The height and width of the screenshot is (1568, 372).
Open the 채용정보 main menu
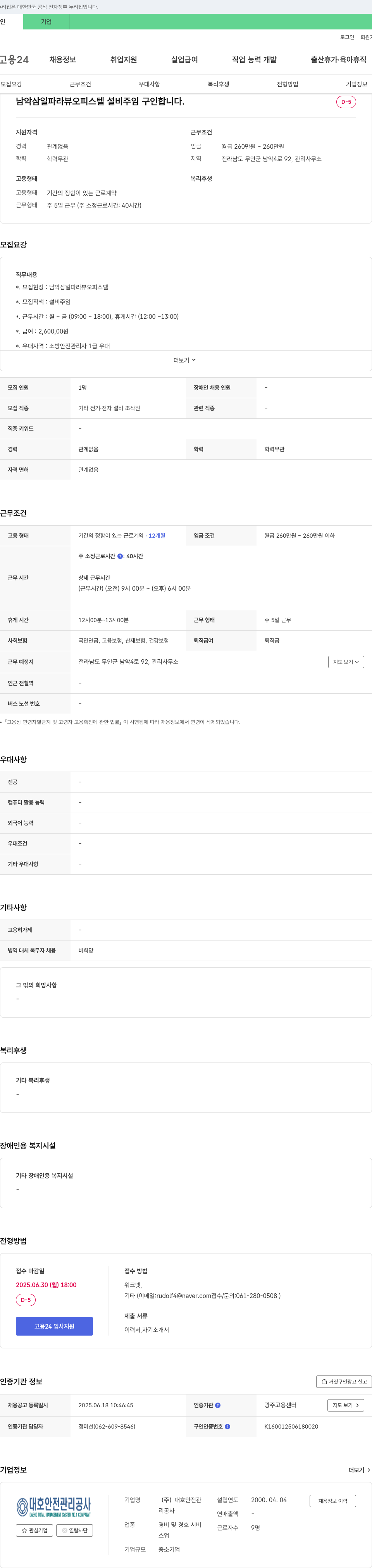pos(63,60)
